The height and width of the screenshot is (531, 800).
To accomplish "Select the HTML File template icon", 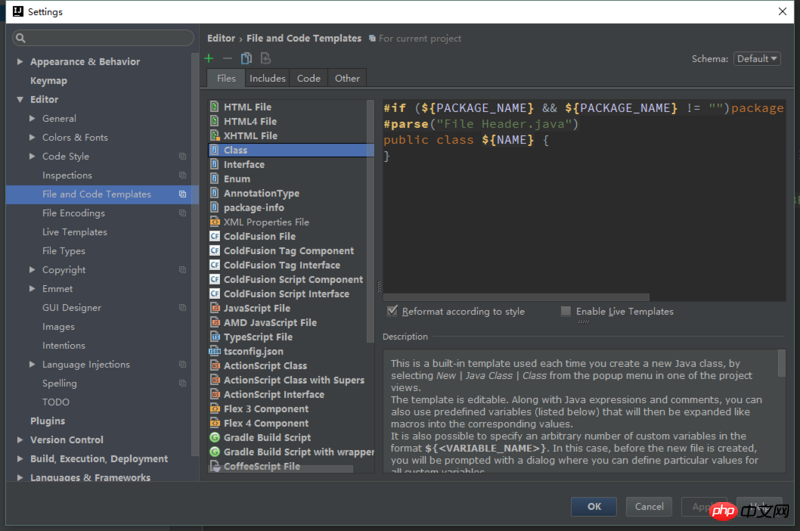I will tap(215, 107).
